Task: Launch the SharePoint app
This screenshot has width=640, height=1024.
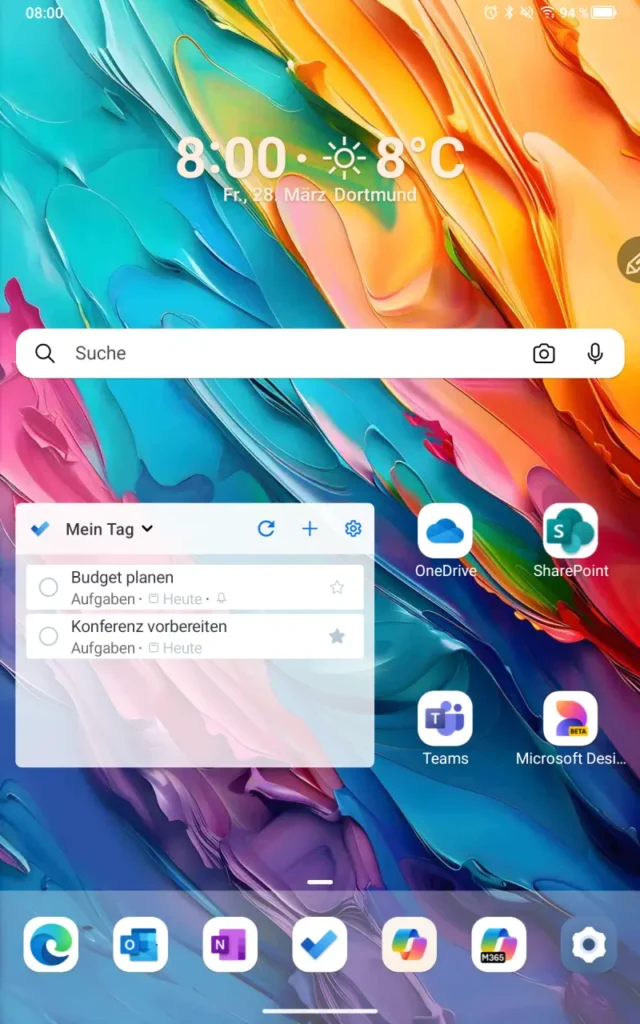Action: tap(570, 532)
